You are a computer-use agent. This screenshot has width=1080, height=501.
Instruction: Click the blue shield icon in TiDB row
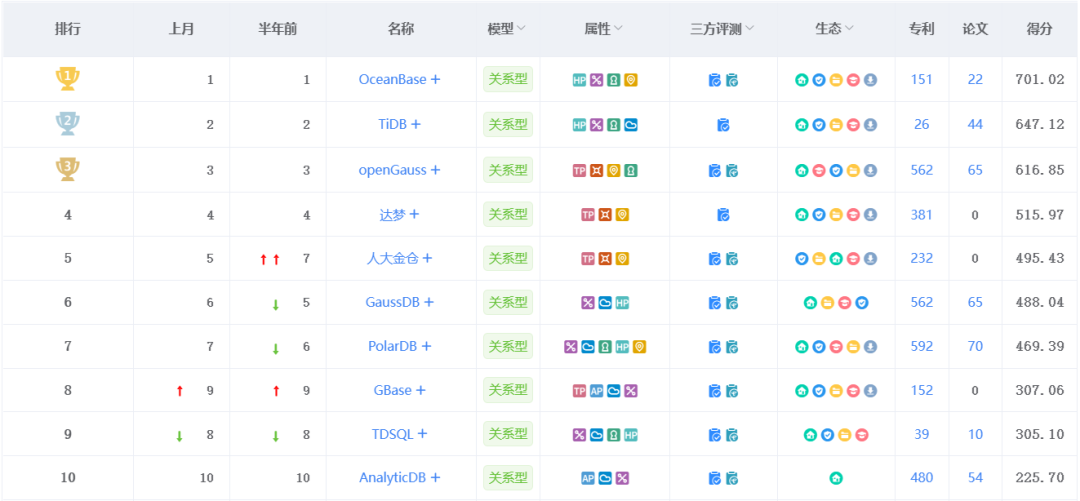click(x=819, y=125)
